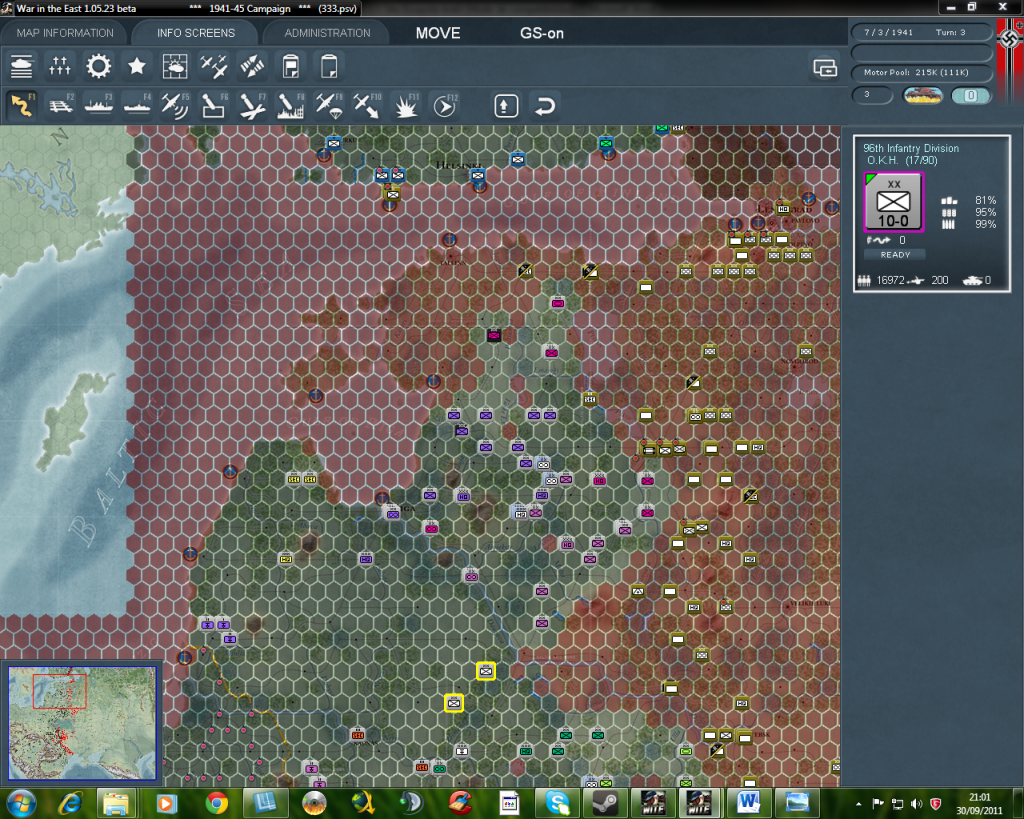
Task: Click the window-switch icon above Motor Pool
Action: tap(825, 67)
